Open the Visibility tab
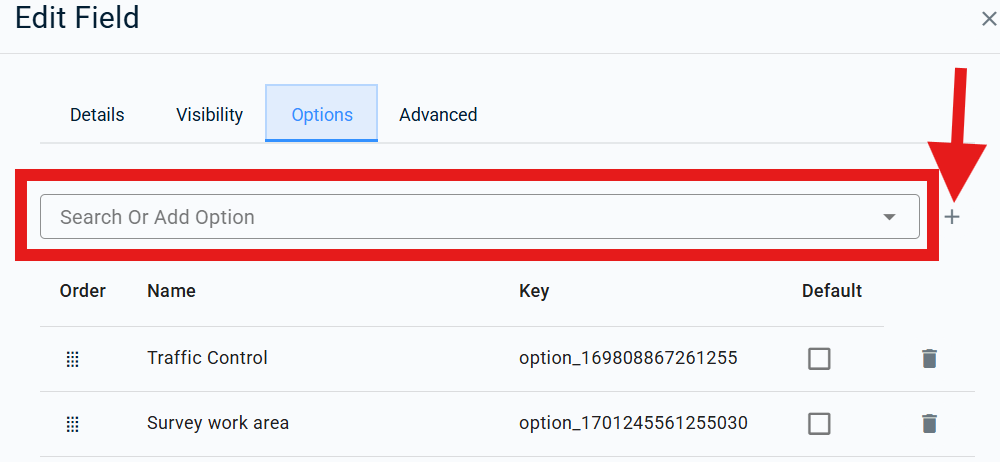Viewport: 1000px width, 462px height. point(209,115)
